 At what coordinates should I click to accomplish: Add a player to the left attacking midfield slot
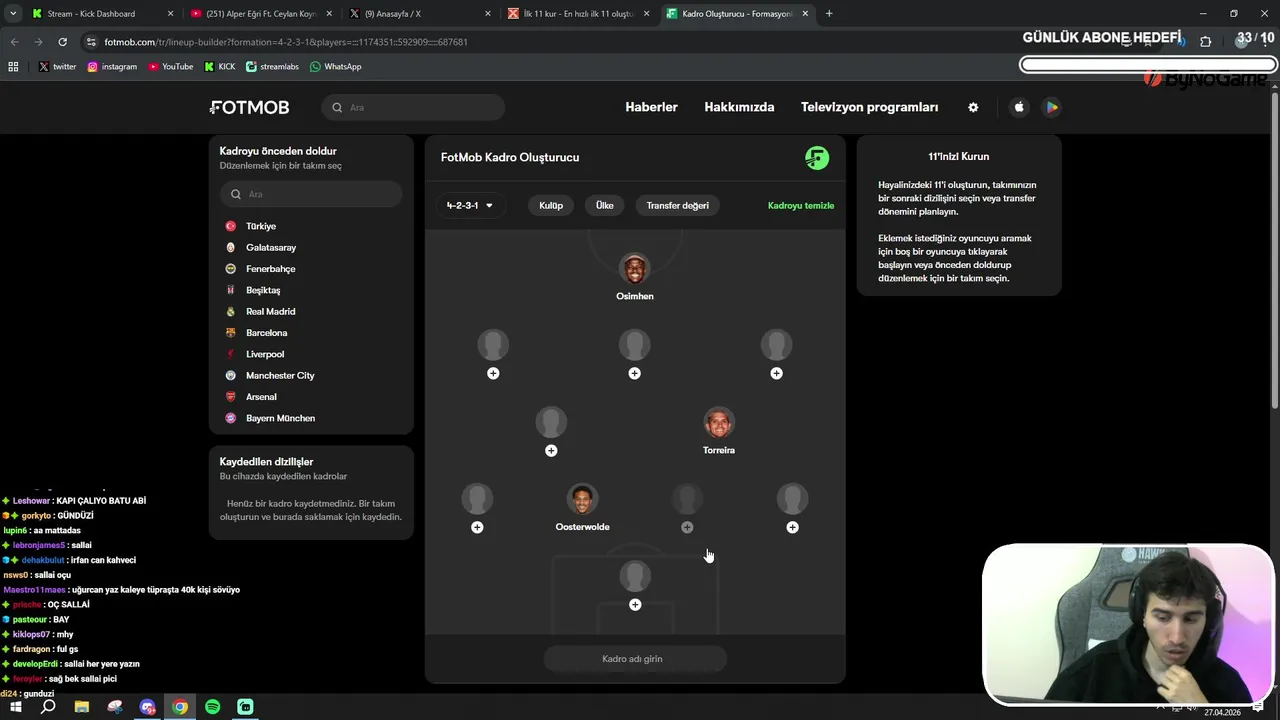[x=493, y=373]
